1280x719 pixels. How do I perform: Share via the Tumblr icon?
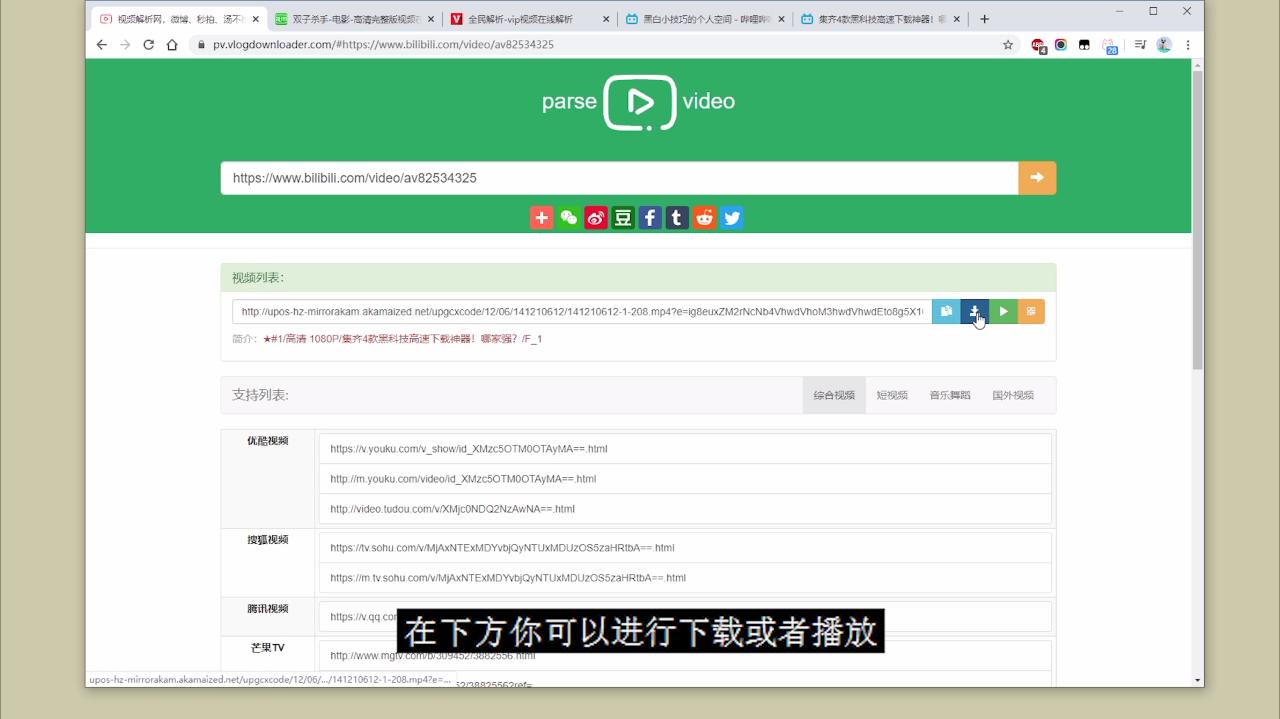(677, 218)
